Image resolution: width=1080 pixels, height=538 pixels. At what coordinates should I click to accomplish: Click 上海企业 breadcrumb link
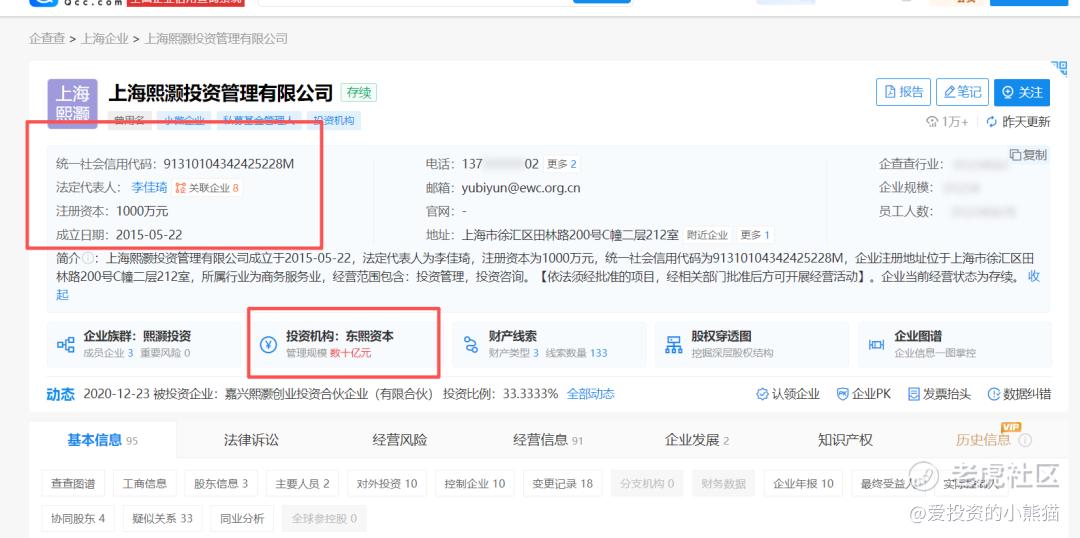tap(105, 39)
